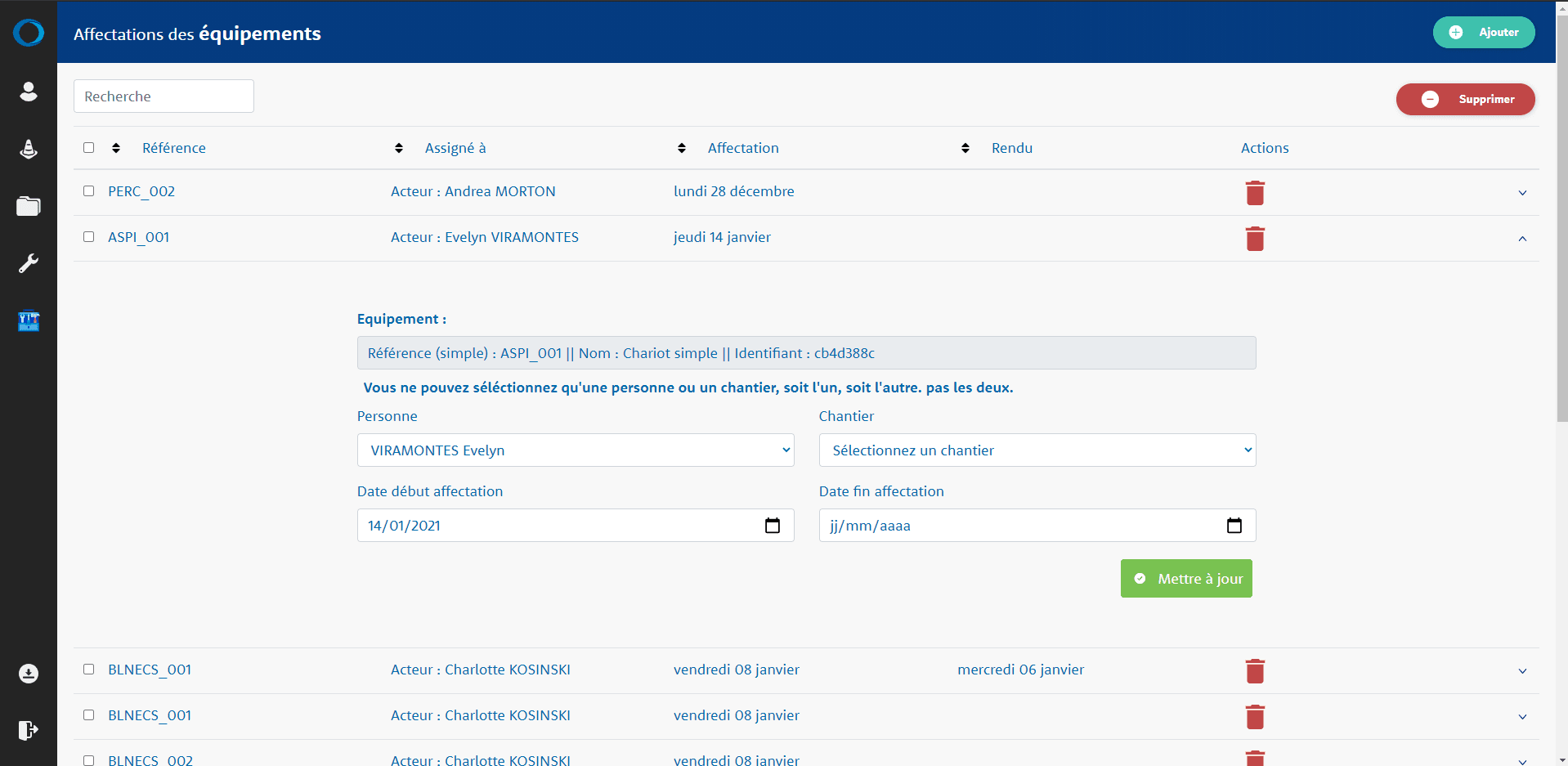The width and height of the screenshot is (1568, 766).
Task: Click the logout icon in sidebar
Action: [x=29, y=730]
